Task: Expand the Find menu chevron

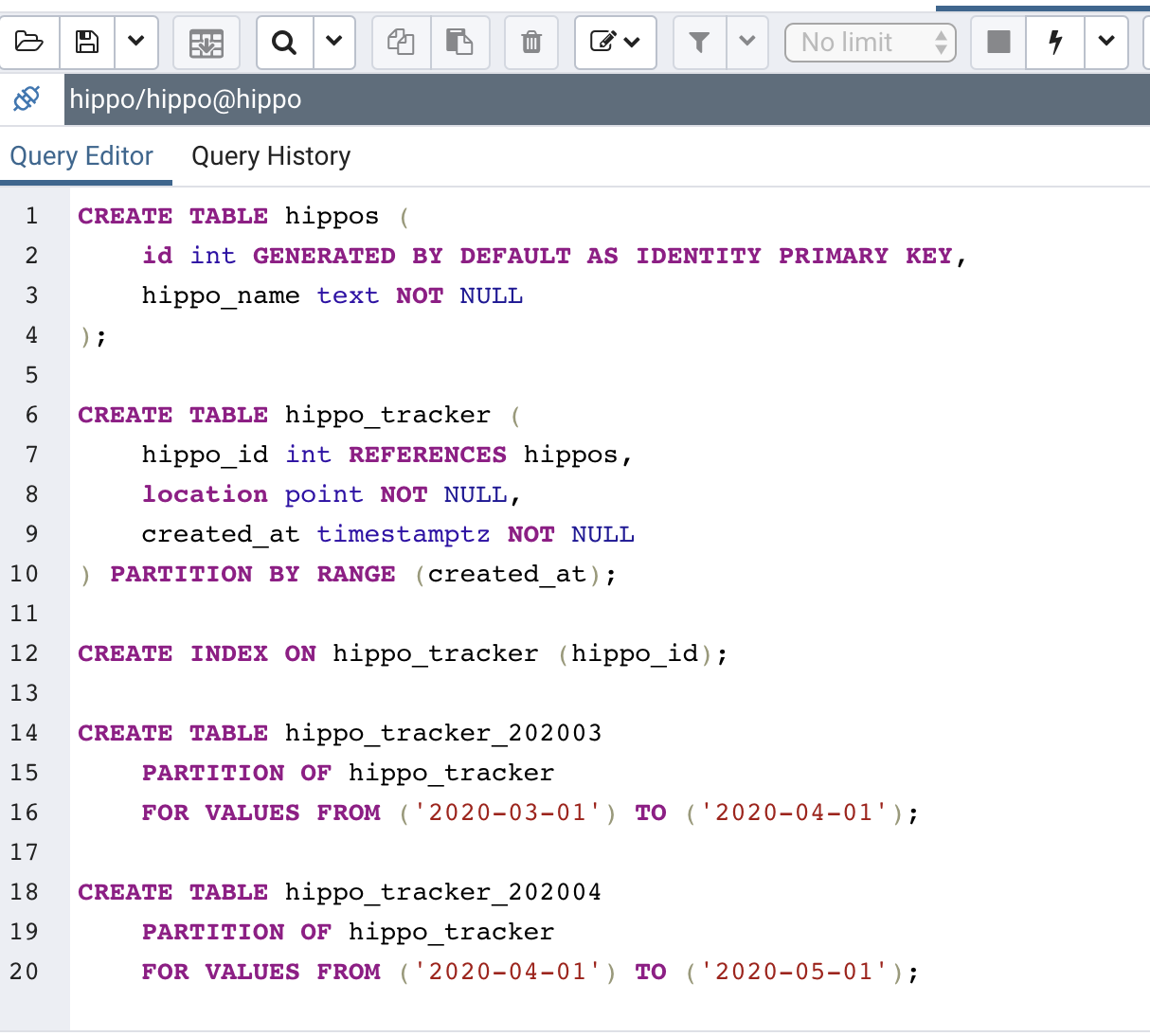Action: (x=333, y=42)
